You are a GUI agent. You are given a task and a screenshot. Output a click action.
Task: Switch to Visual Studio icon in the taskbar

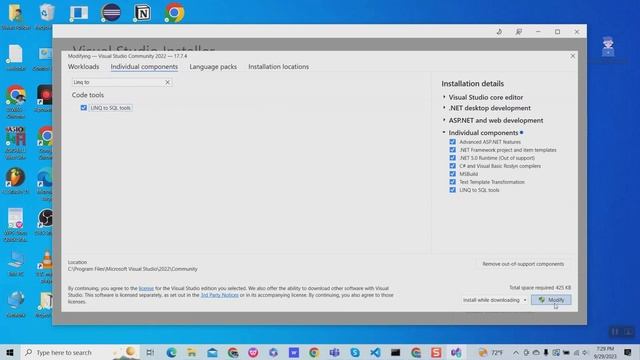456,352
